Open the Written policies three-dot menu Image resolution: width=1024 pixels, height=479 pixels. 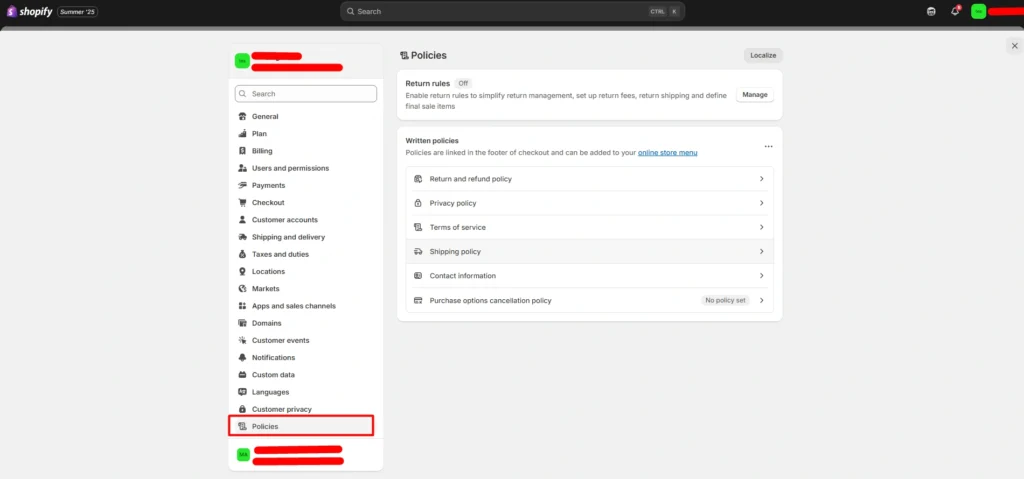769,146
